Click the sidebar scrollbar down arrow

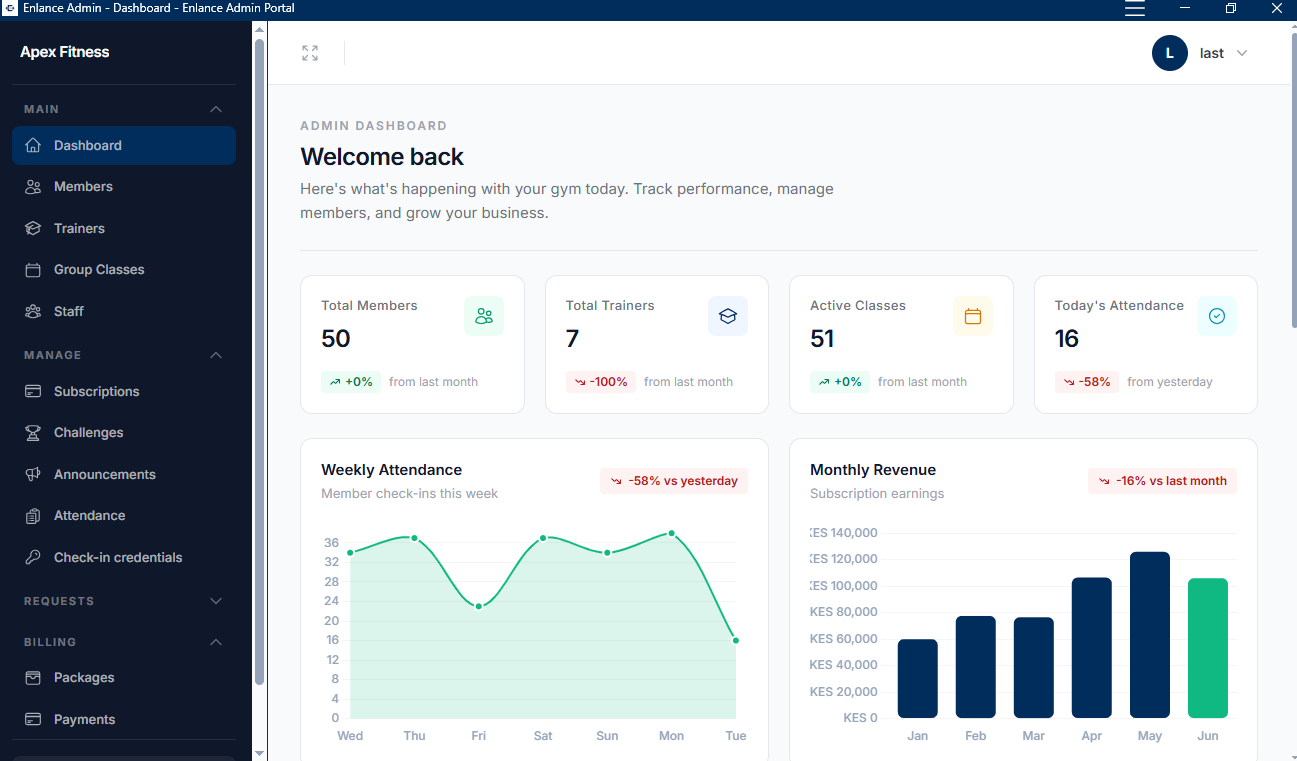[x=260, y=753]
